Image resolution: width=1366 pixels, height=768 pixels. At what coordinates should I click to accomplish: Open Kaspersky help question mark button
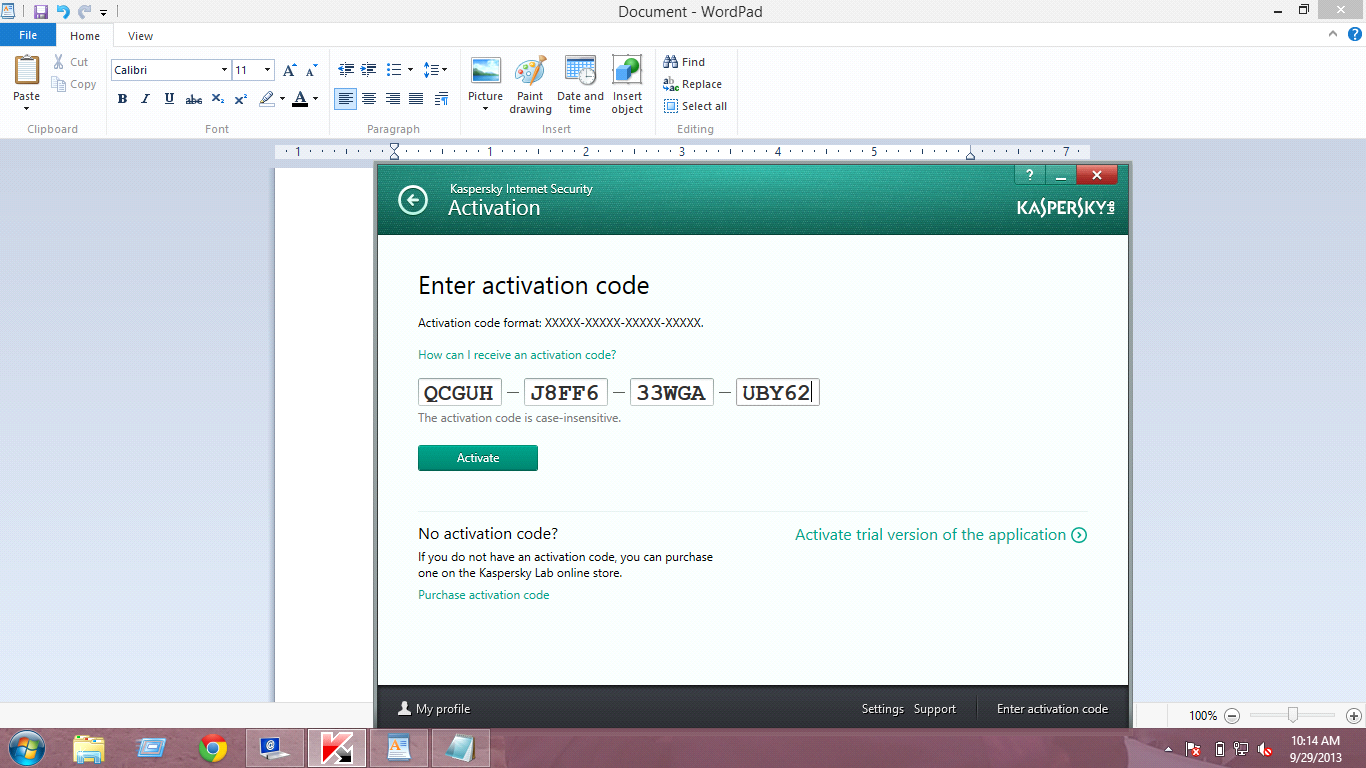point(1030,175)
